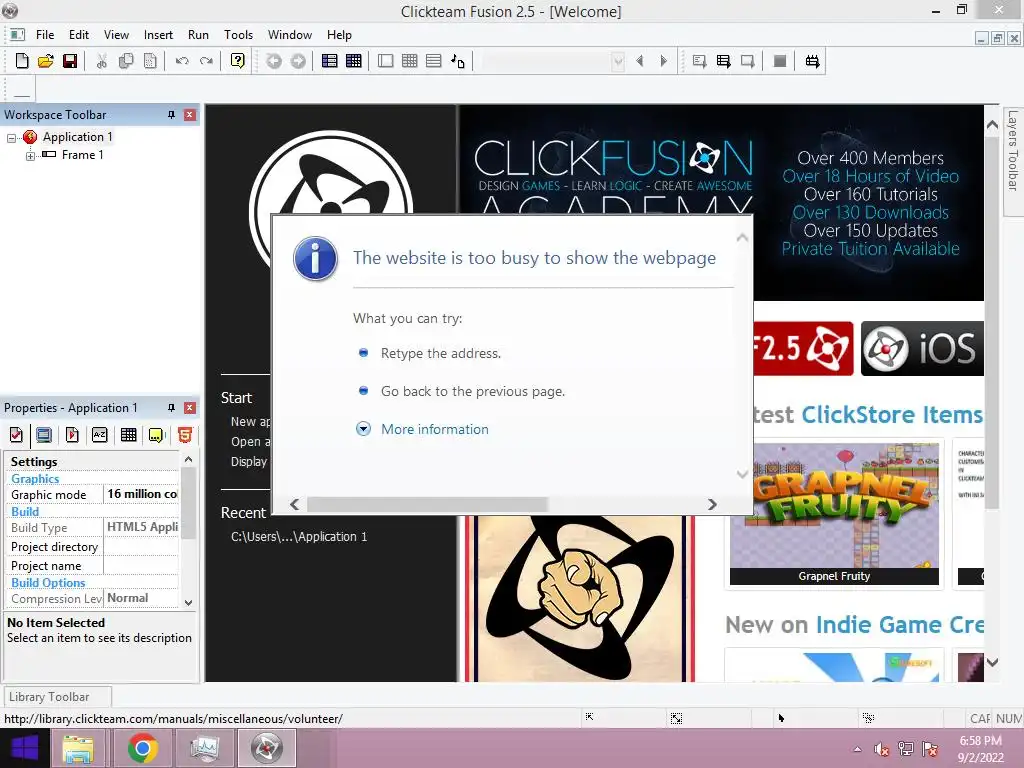Screen dimensions: 1024x768
Task: Create a new application with New icon
Action: [22, 61]
